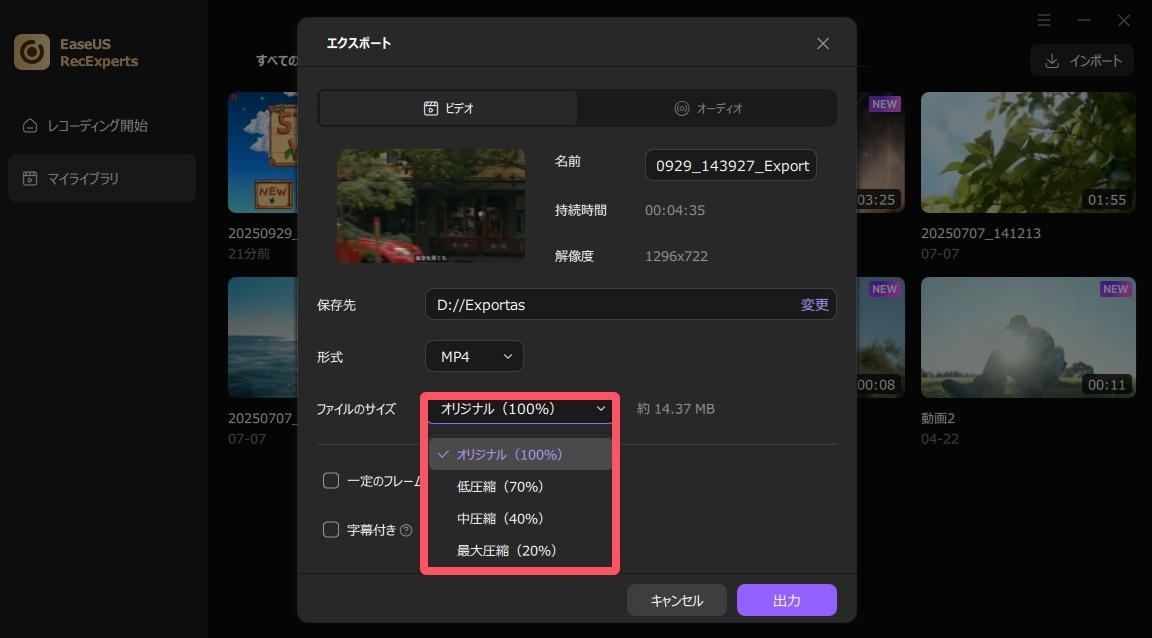Click the キャンセル button
This screenshot has height=638, width=1152.
click(677, 600)
